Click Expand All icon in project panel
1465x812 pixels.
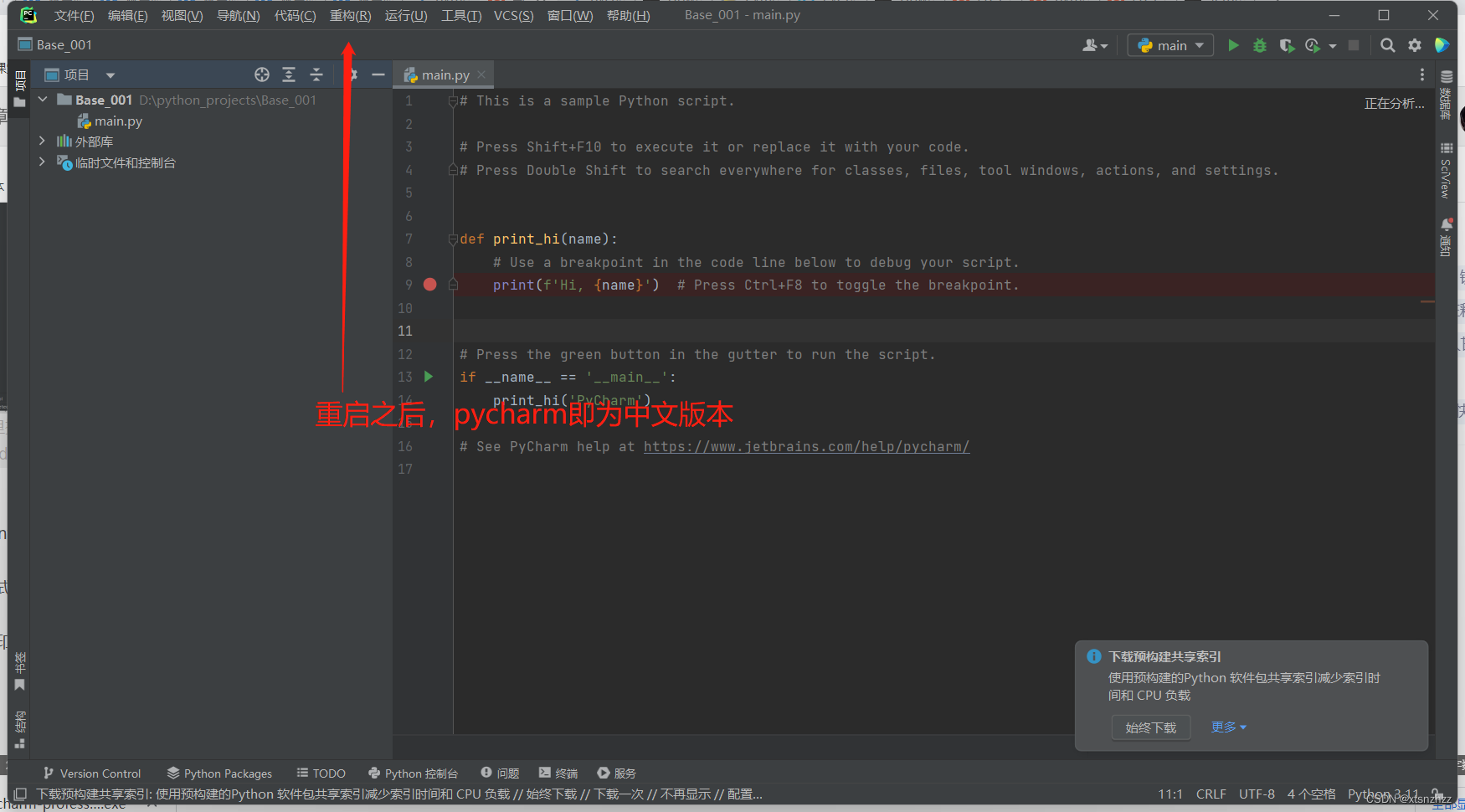[289, 75]
